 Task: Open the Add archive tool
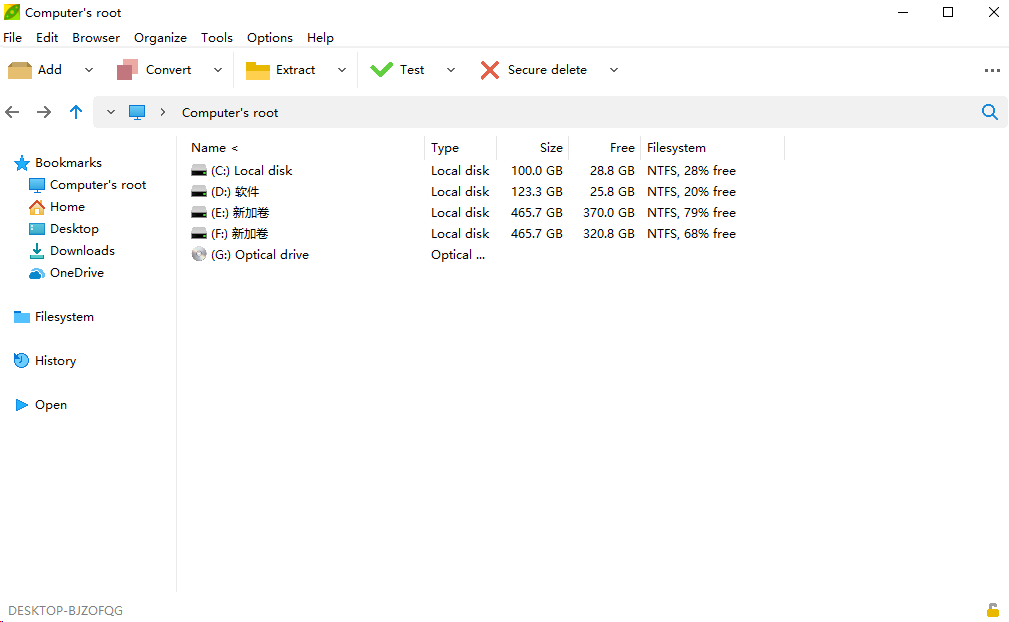click(40, 70)
